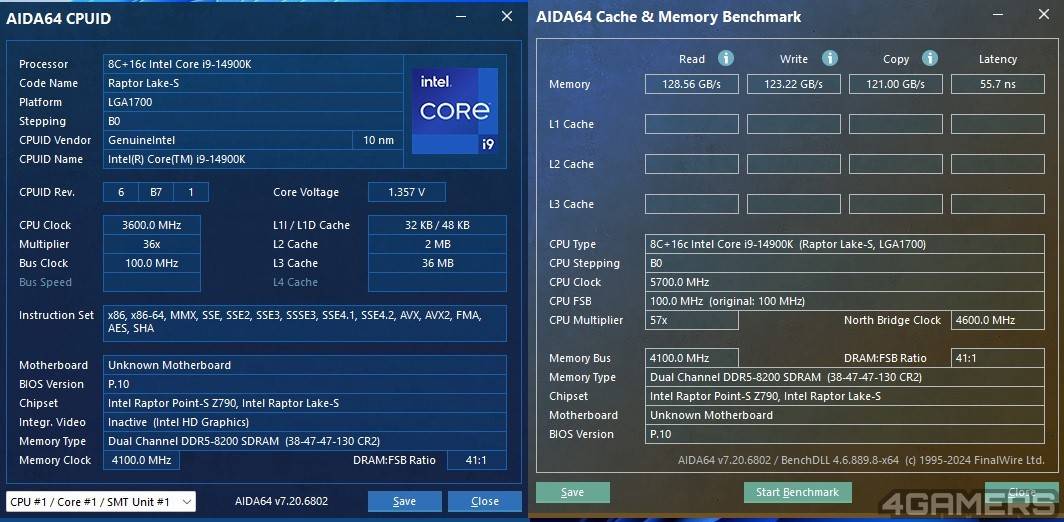Click the L2 Cache Read field
Viewport: 1064px width, 522px height.
(x=691, y=164)
